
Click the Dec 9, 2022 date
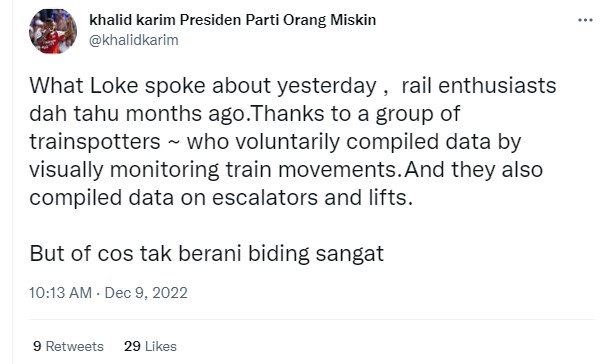coord(146,293)
